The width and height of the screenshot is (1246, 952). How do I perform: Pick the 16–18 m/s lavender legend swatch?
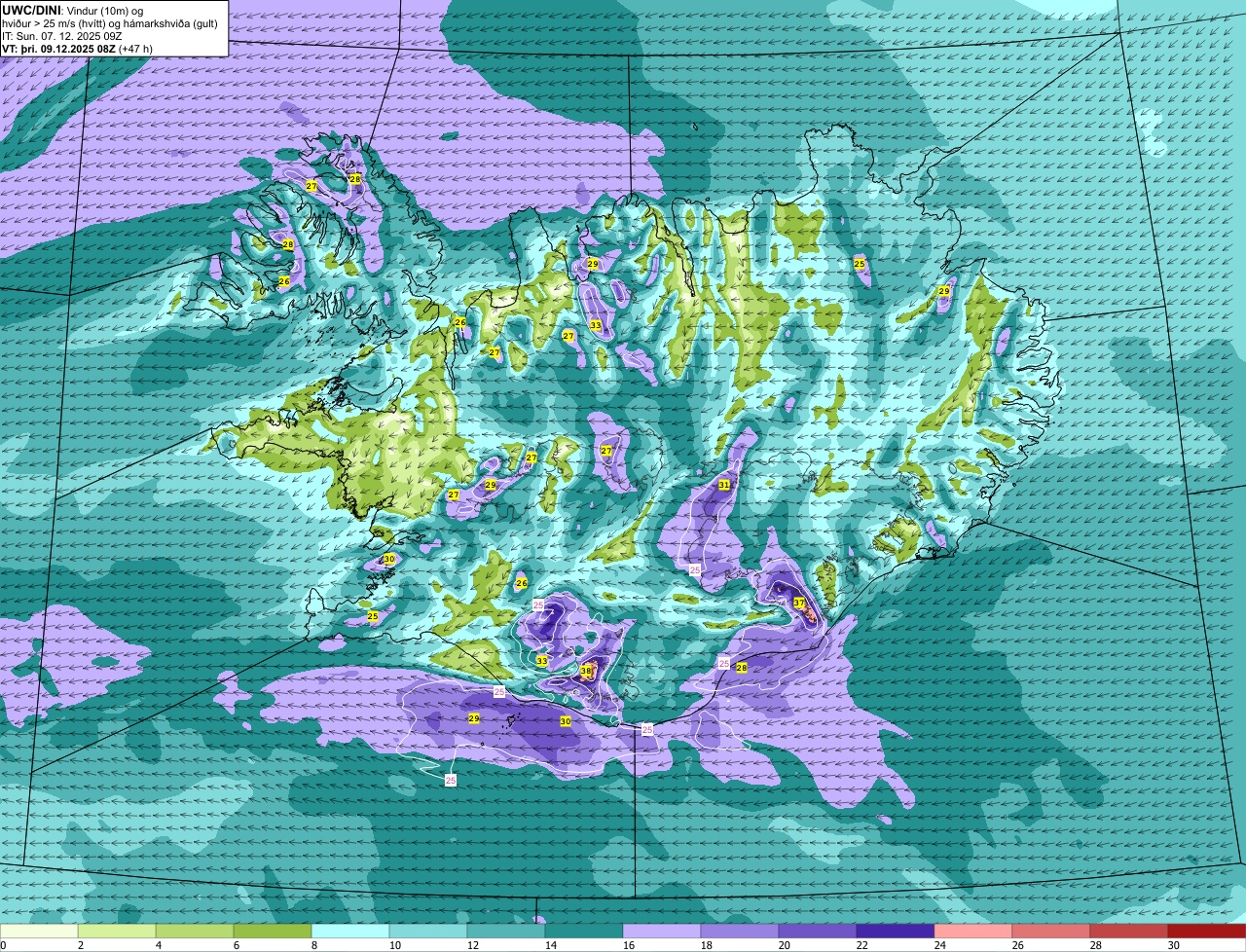tap(662, 931)
